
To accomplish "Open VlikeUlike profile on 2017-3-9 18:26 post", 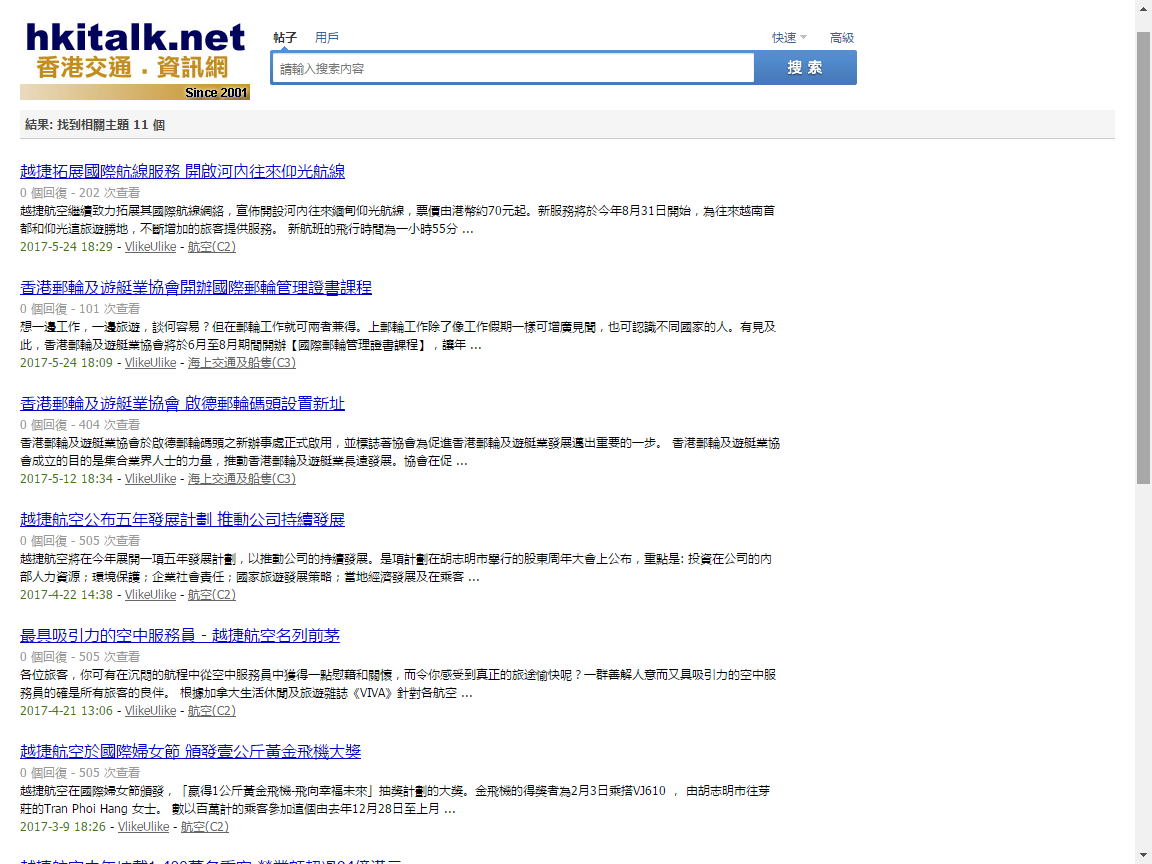I will (x=143, y=827).
